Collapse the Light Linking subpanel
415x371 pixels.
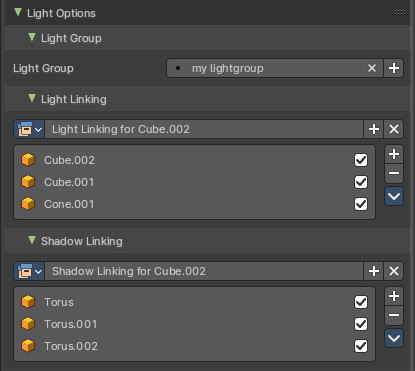(32, 98)
